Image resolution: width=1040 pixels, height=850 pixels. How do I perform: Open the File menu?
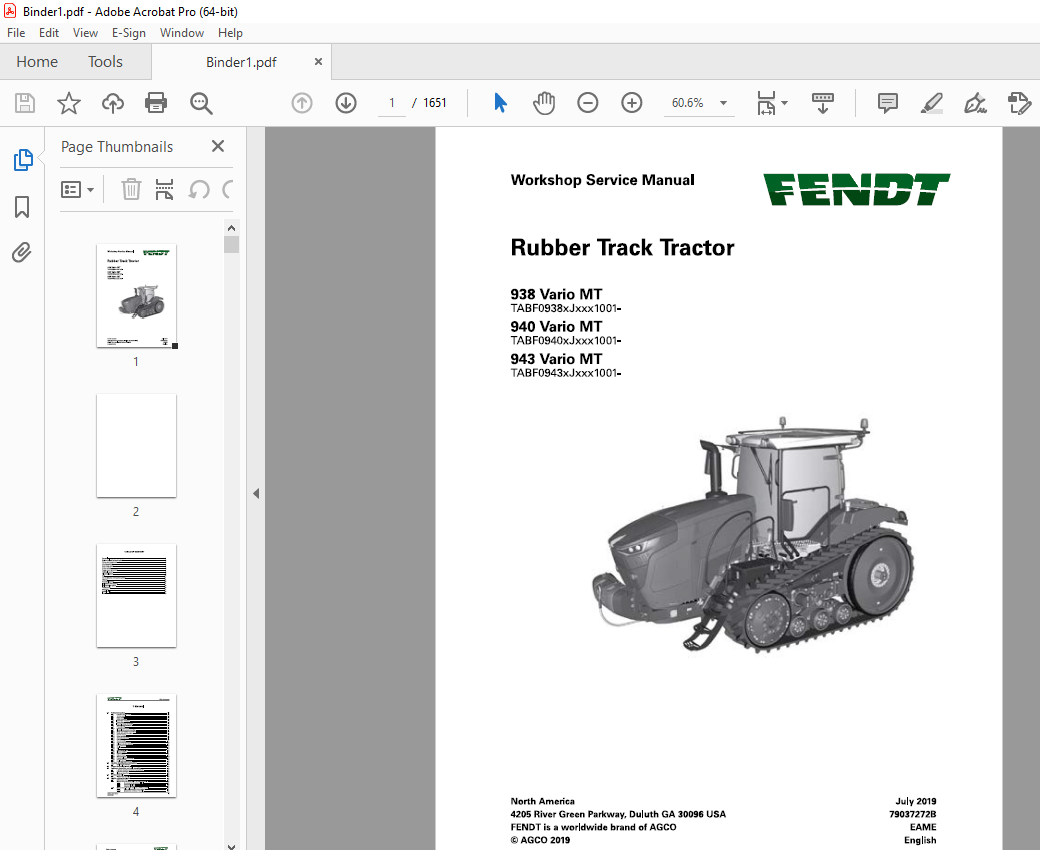pos(16,32)
